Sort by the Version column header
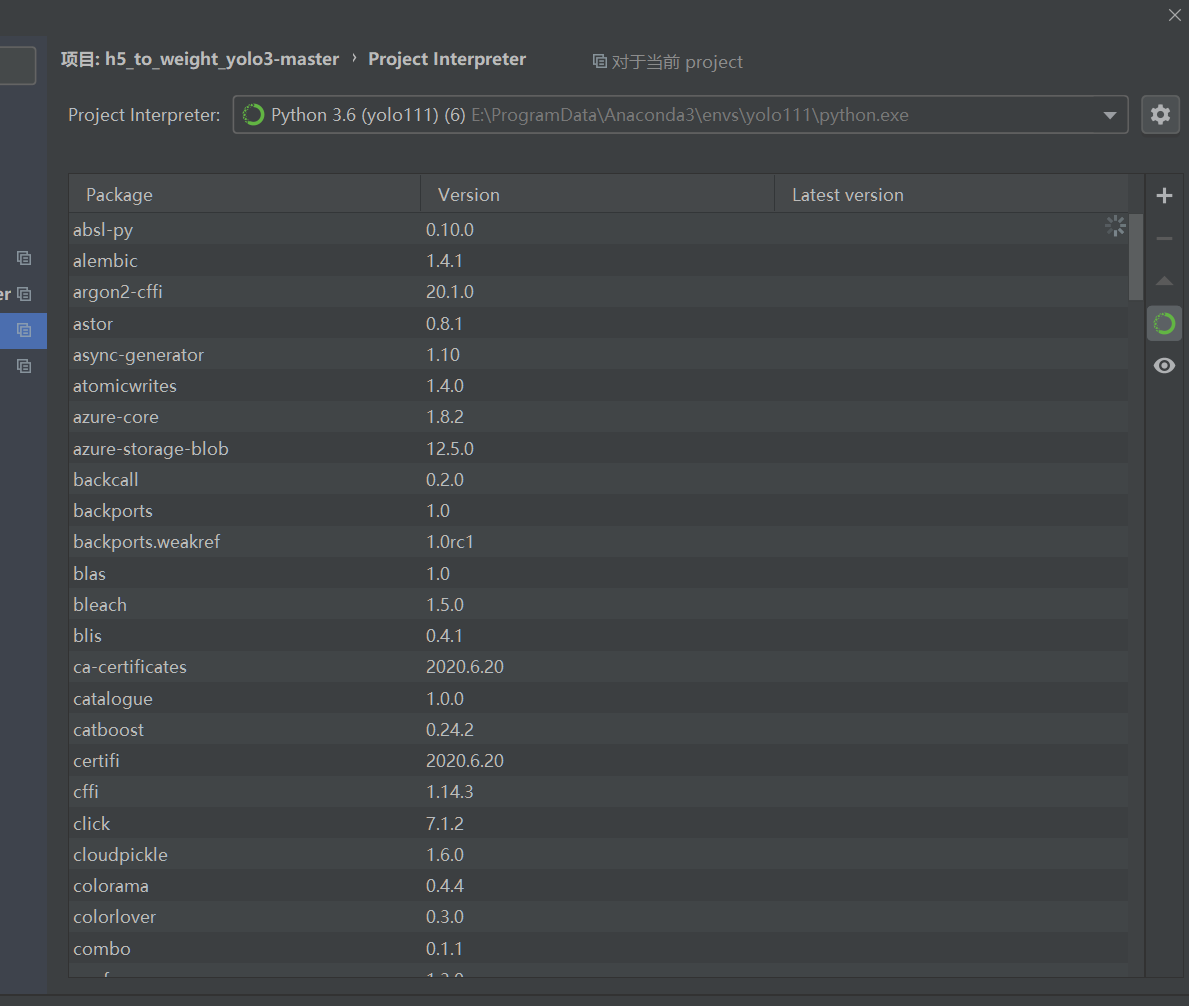The height and width of the screenshot is (1006, 1189). click(598, 195)
